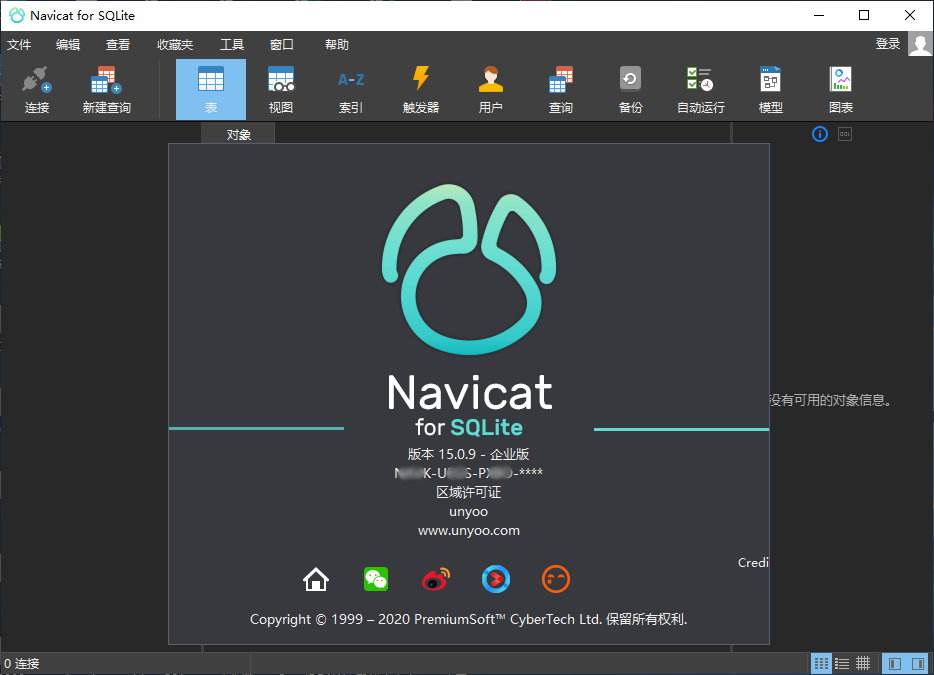Click the orange face icon in About dialog
934x675 pixels.
[x=556, y=579]
